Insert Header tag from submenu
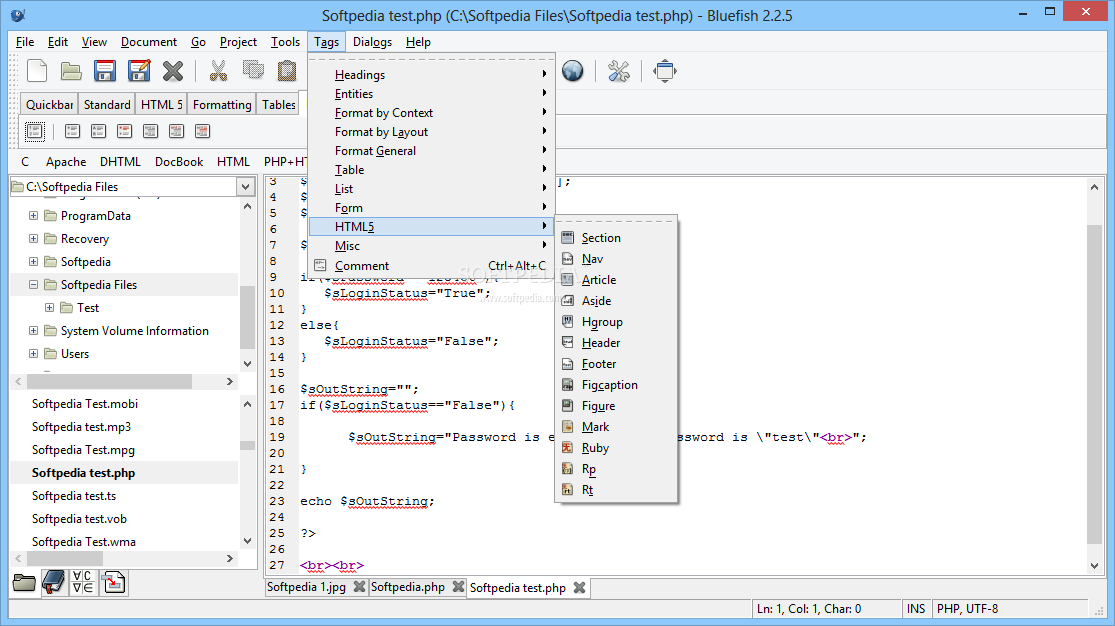The image size is (1115, 626). (616, 343)
